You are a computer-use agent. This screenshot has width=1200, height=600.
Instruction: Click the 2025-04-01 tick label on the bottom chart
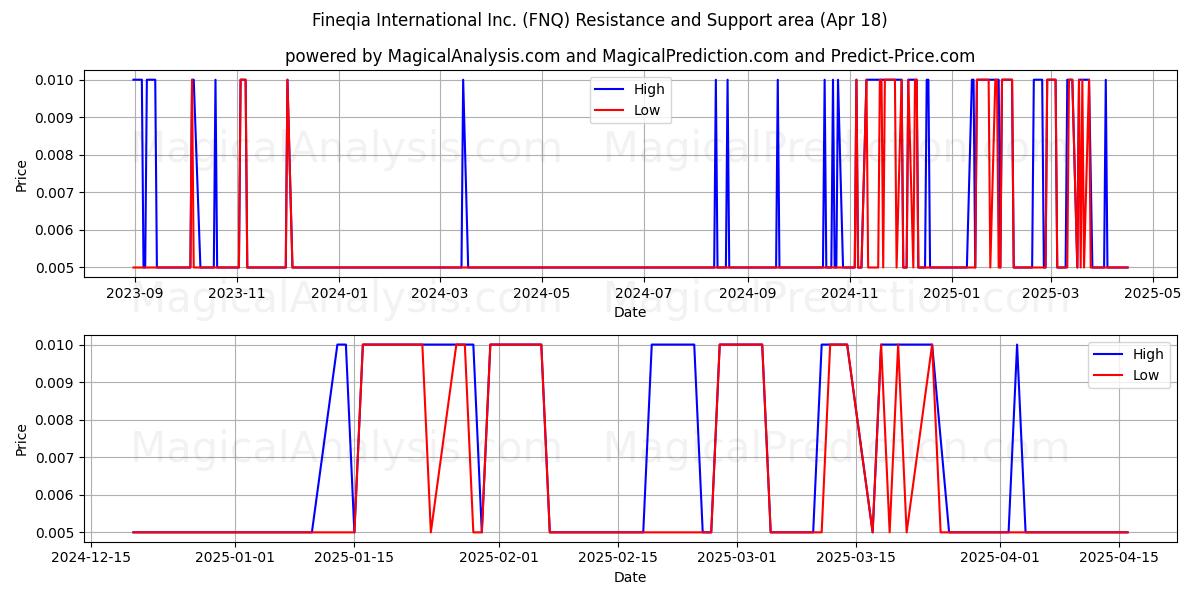pyautogui.click(x=1001, y=558)
